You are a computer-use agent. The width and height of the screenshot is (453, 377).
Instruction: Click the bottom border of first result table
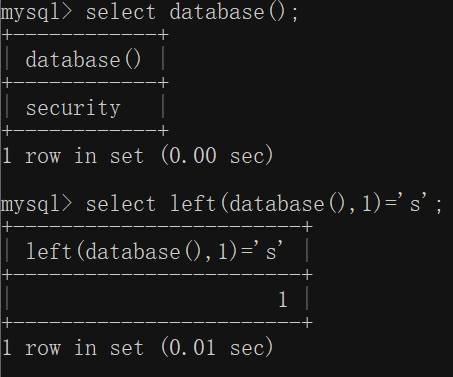(85, 130)
